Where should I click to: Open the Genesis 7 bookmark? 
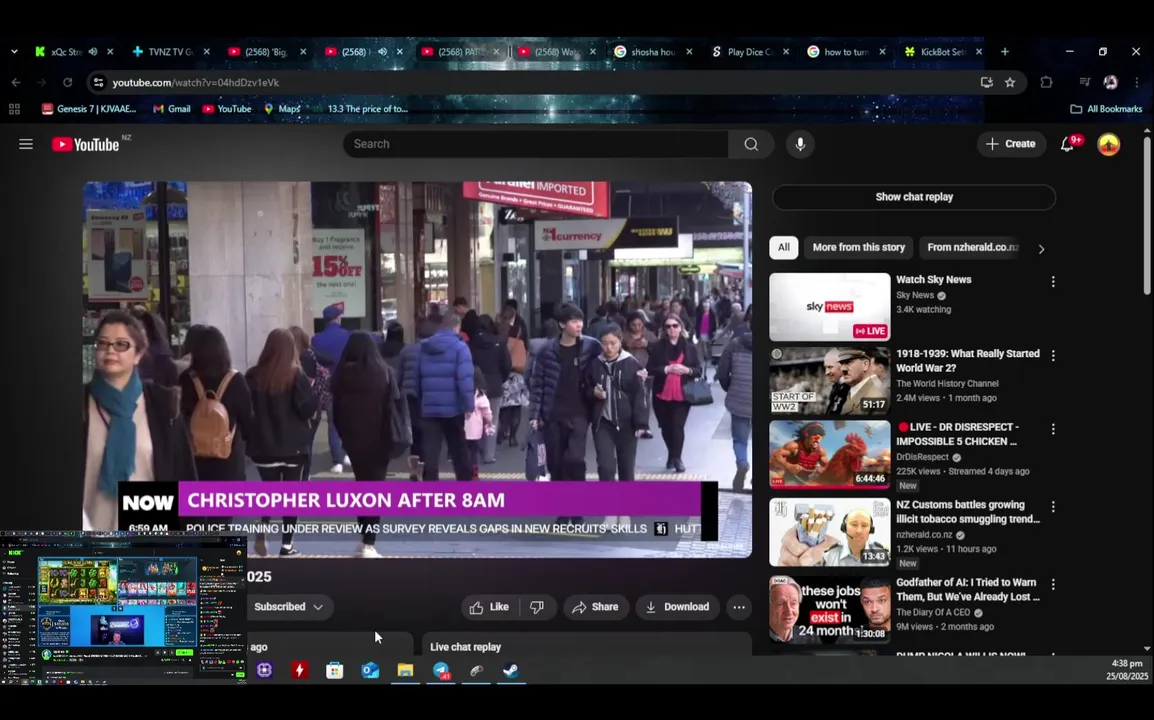click(x=89, y=109)
